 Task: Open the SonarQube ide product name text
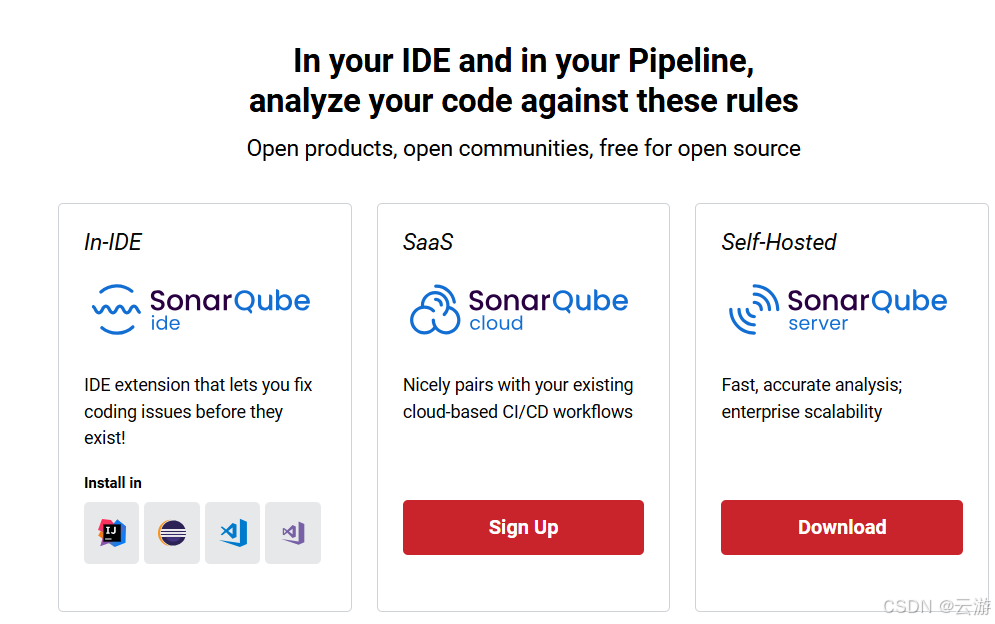230,310
